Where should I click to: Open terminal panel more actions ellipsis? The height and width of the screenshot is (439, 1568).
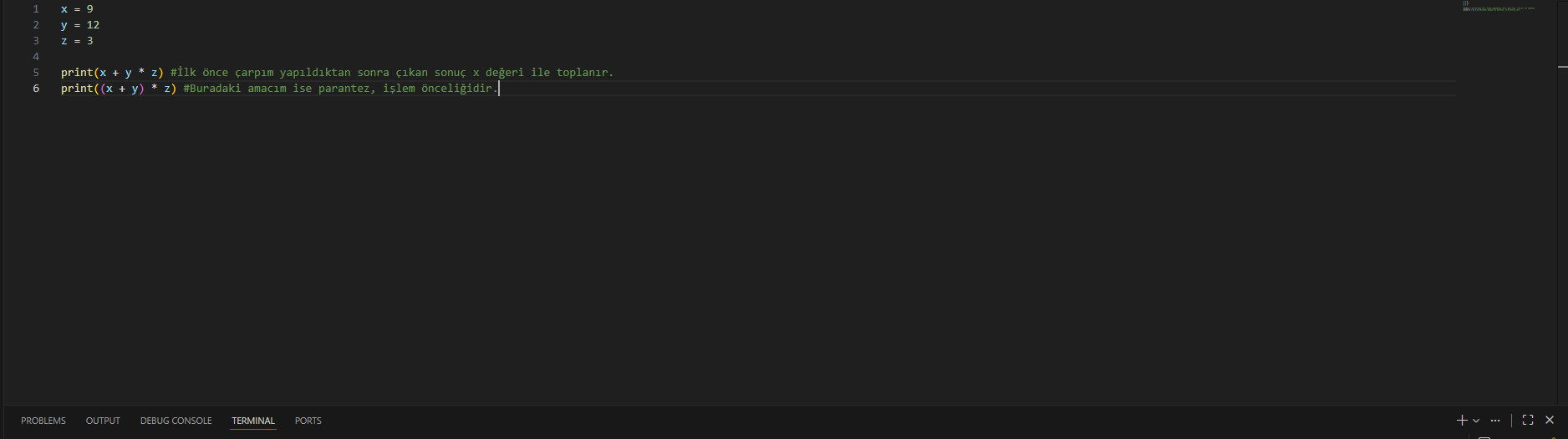tap(1495, 421)
